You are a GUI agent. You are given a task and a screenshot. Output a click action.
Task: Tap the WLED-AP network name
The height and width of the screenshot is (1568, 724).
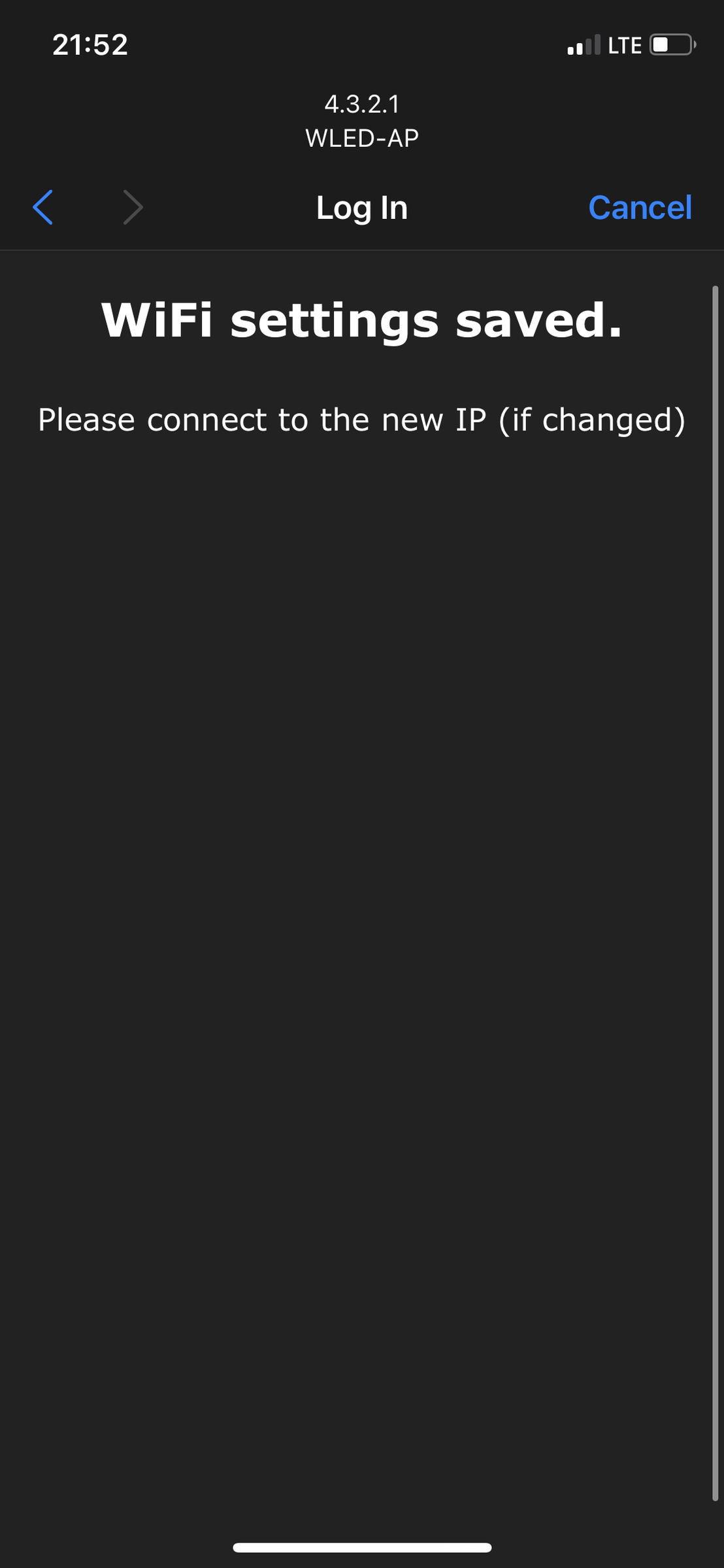tap(362, 138)
